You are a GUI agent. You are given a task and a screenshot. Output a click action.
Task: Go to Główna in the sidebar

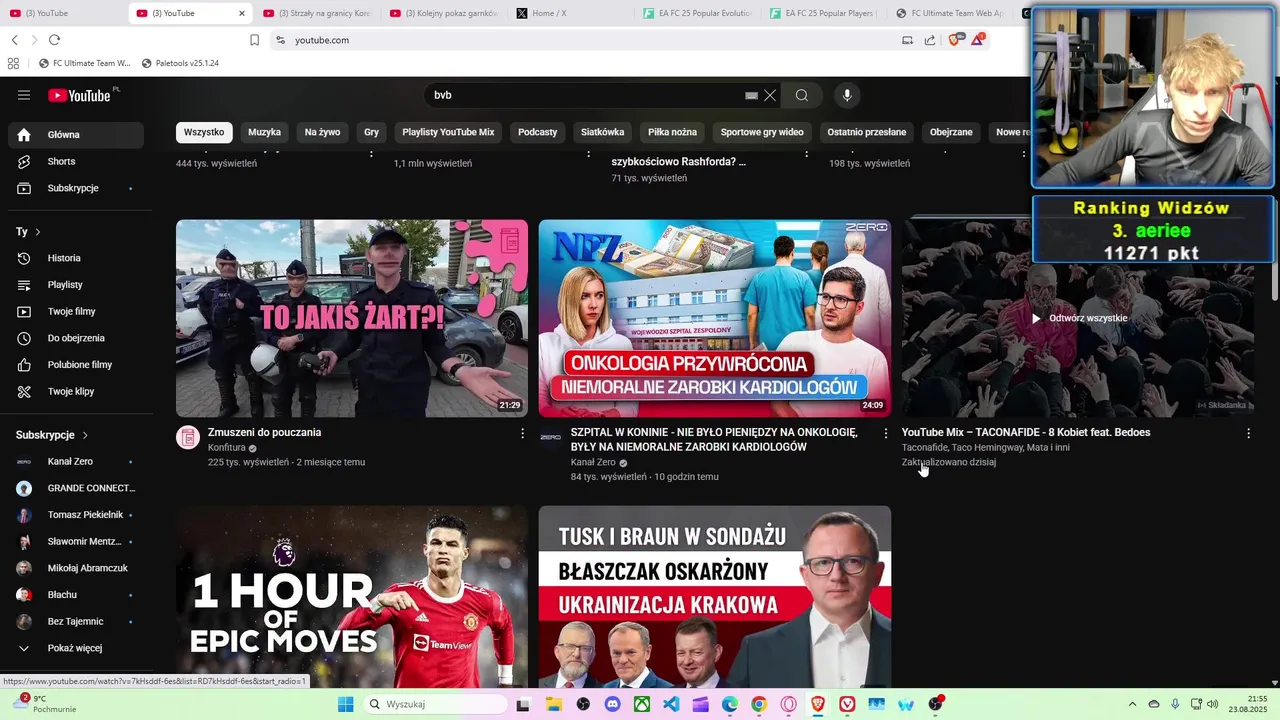click(76, 135)
